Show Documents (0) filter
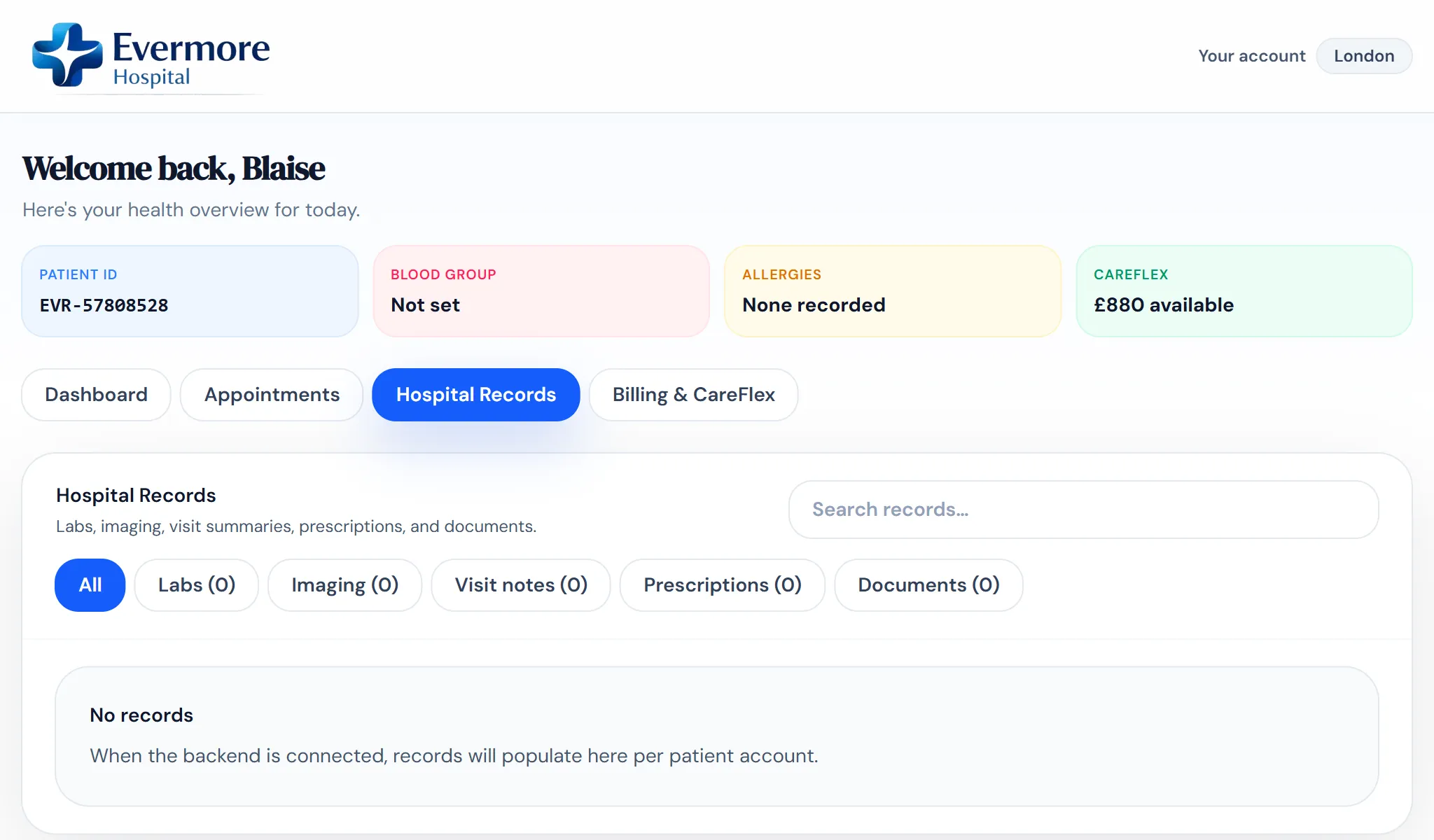 (928, 585)
